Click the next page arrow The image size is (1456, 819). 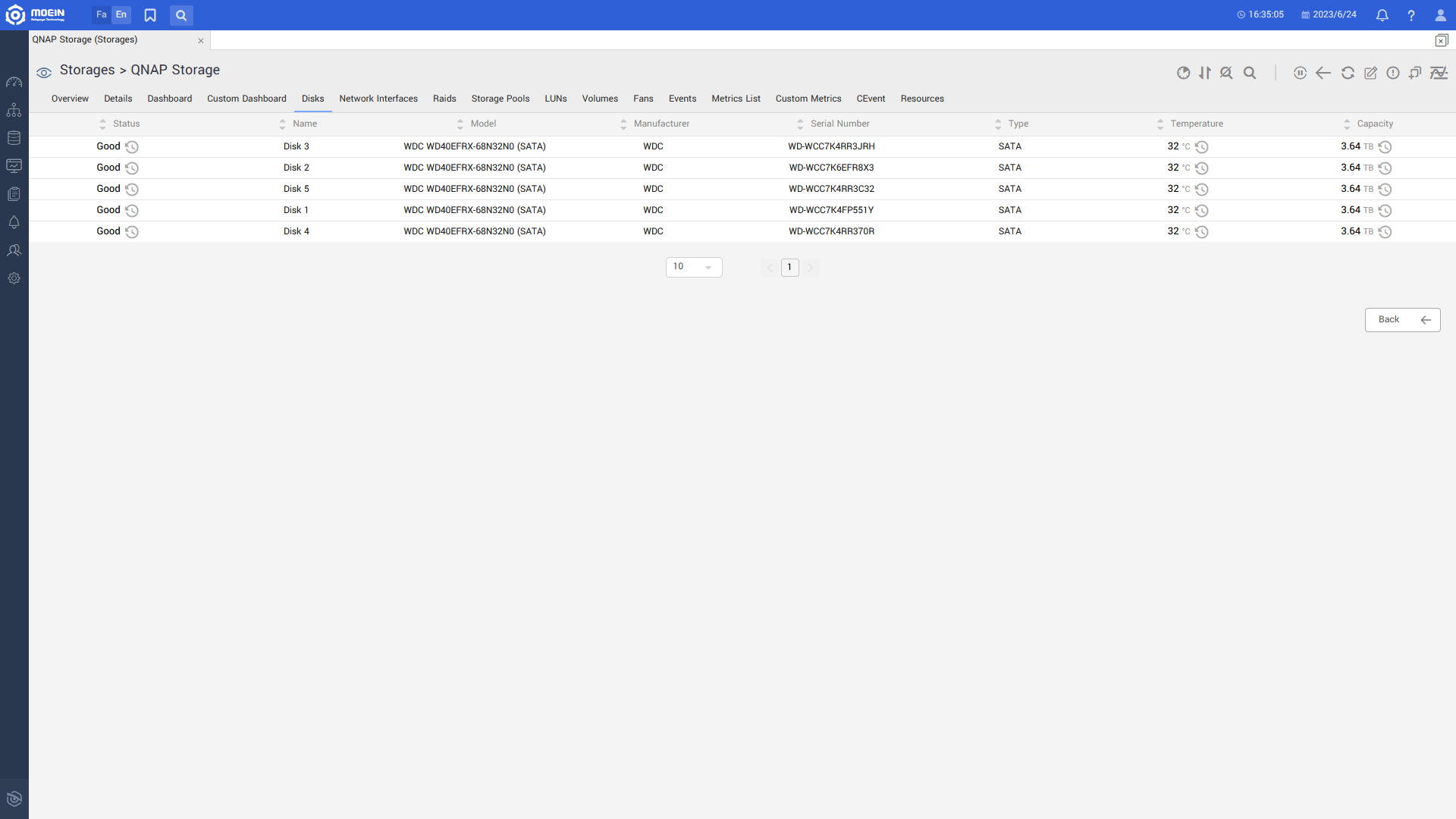click(x=810, y=268)
